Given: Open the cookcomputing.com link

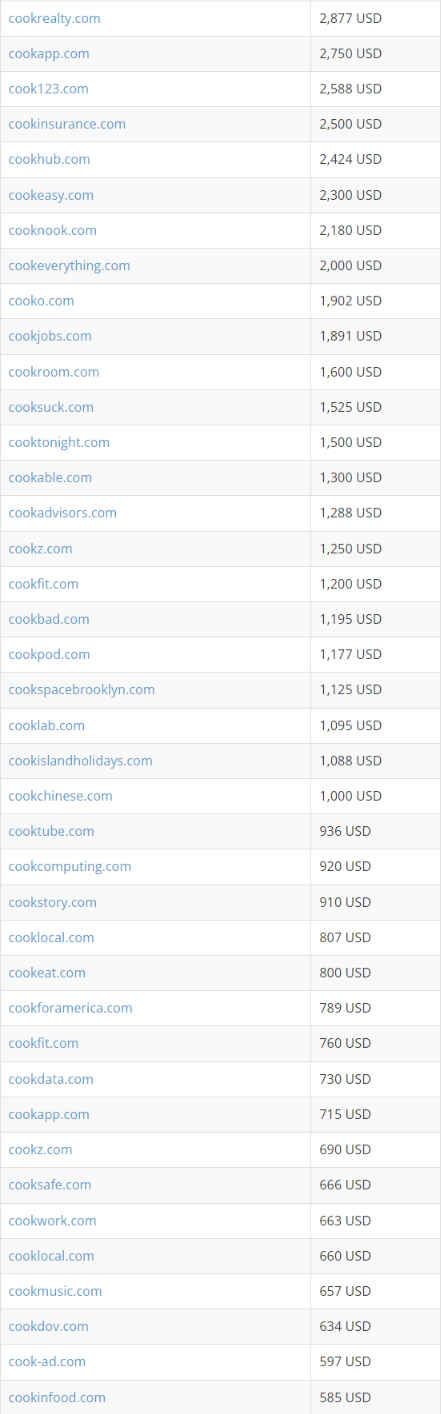Looking at the screenshot, I should [x=69, y=867].
